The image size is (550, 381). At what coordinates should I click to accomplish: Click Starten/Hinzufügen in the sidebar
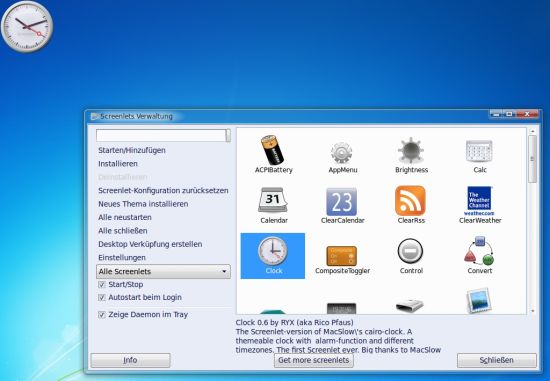click(x=132, y=150)
